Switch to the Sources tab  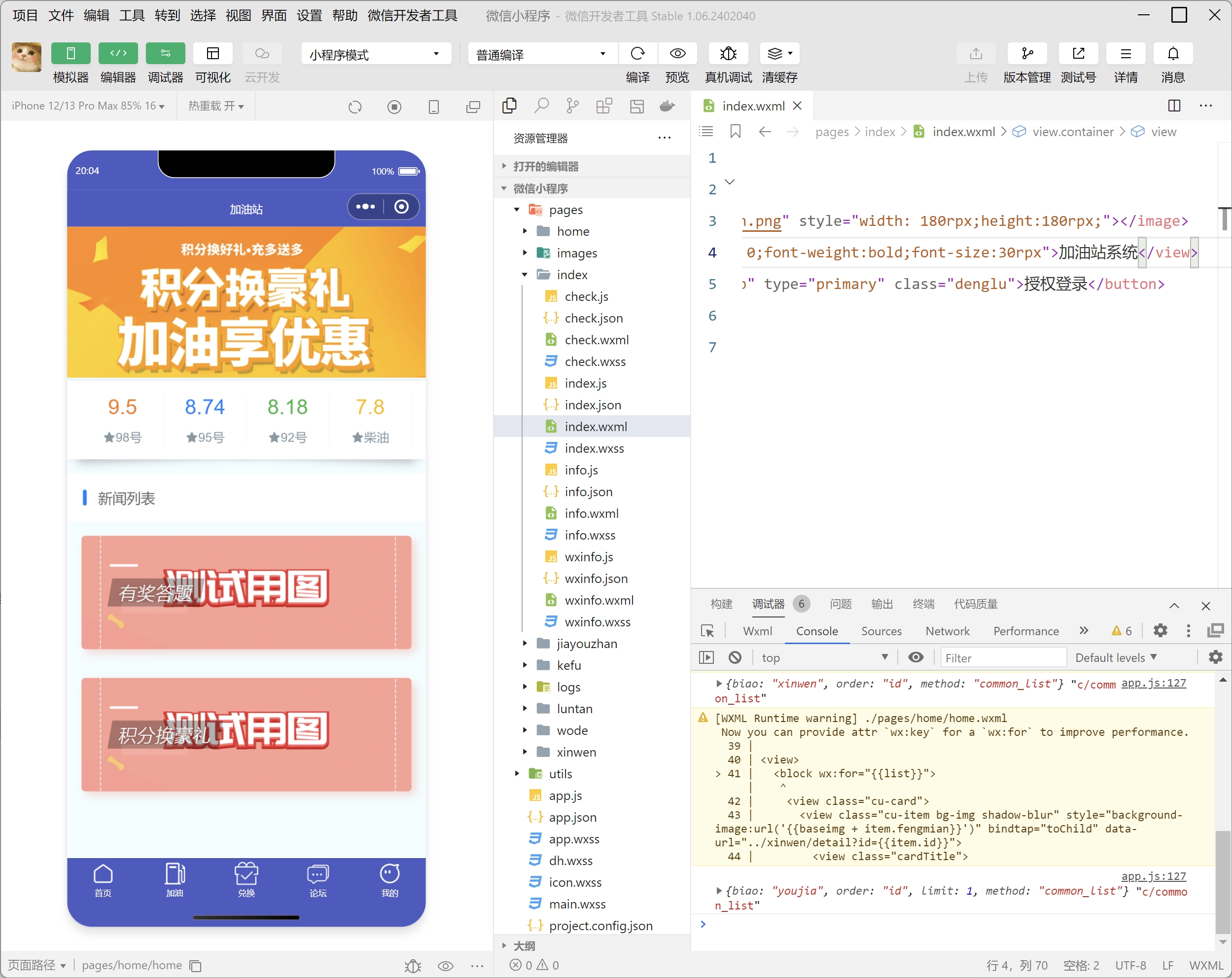tap(881, 632)
